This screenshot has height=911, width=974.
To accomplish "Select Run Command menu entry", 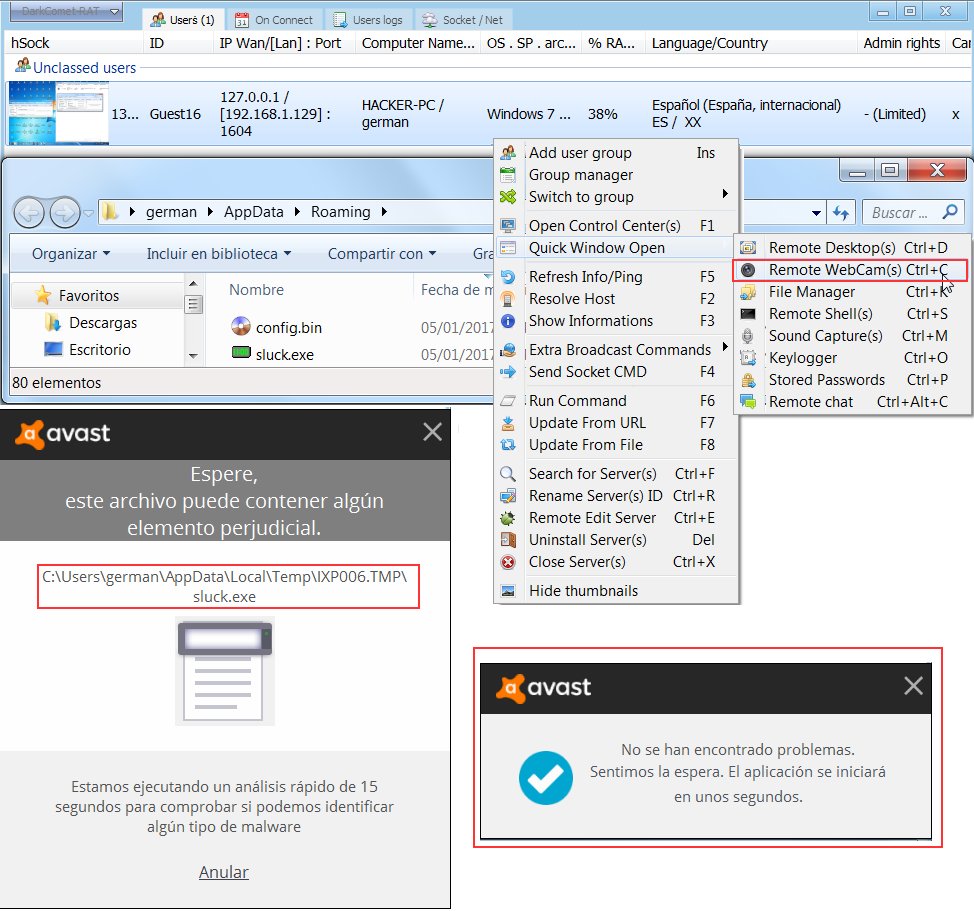I will coord(616,401).
